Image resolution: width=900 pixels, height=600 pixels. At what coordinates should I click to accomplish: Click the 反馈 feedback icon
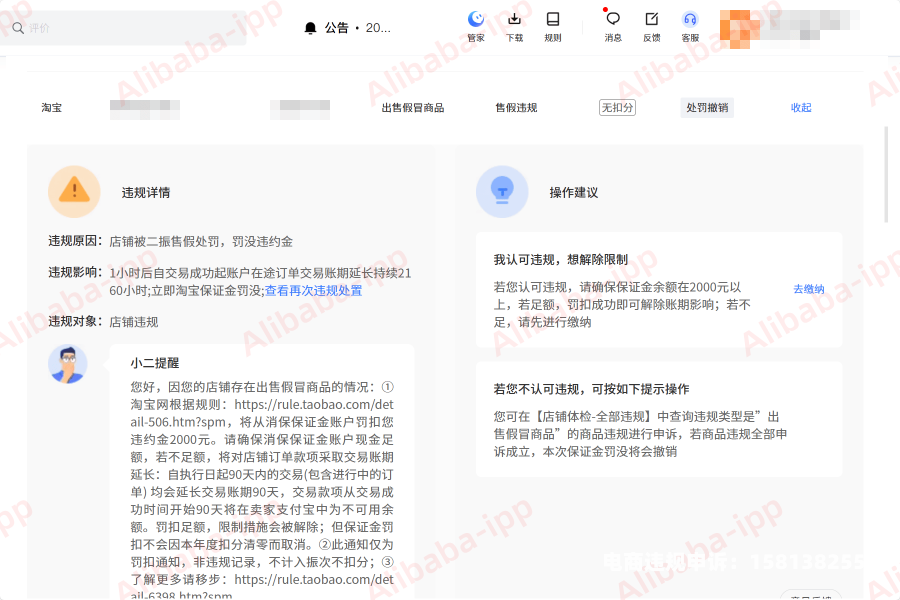[651, 20]
